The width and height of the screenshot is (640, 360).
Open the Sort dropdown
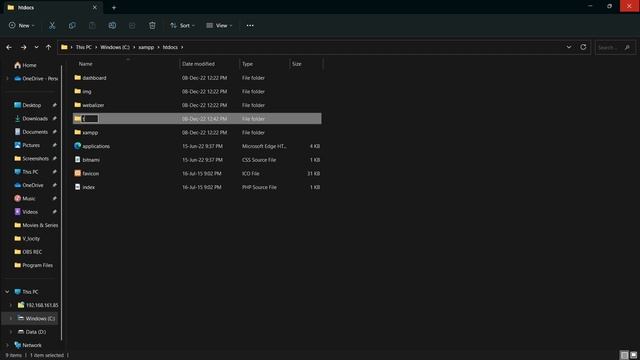point(182,25)
